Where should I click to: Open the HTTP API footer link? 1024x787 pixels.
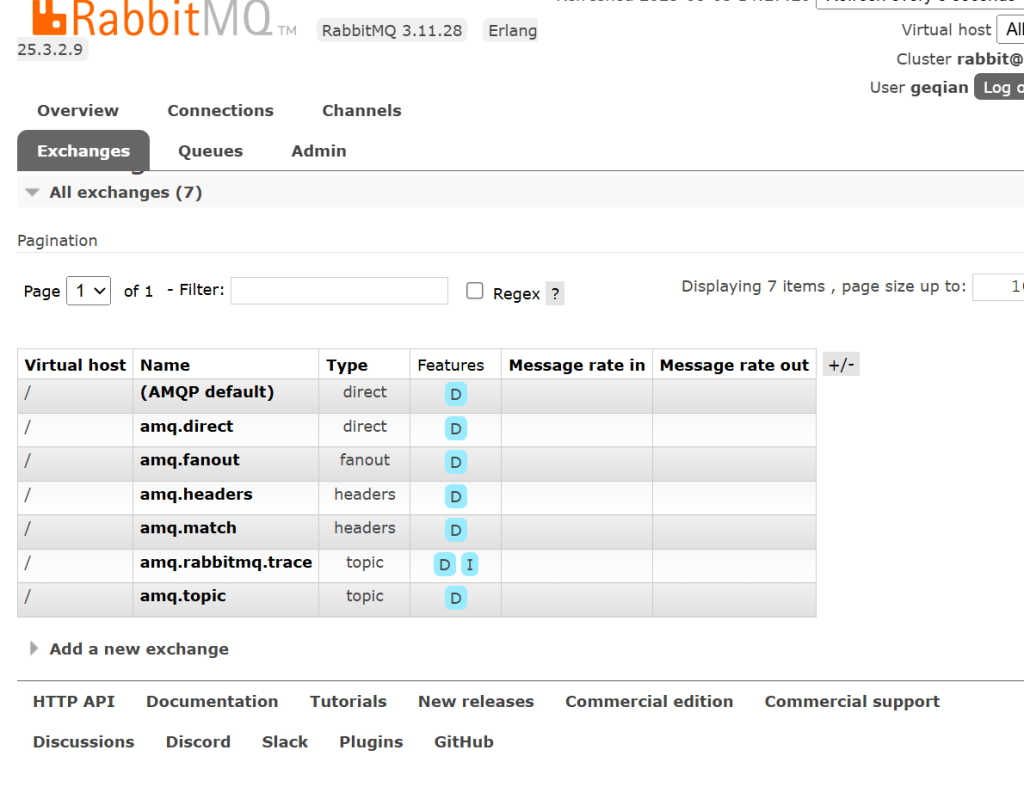pyautogui.click(x=74, y=702)
